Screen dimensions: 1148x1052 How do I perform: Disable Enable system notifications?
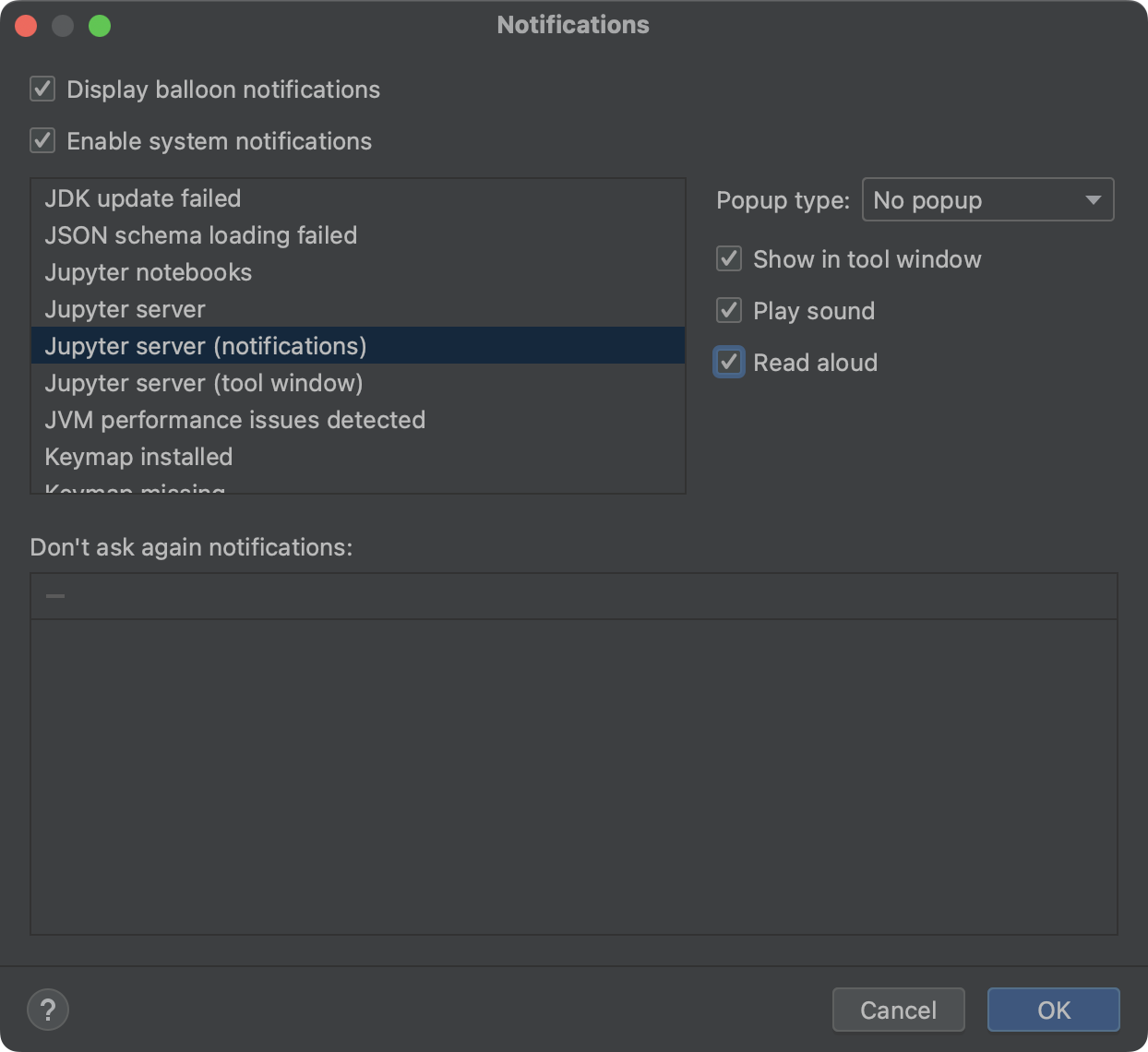(41, 140)
